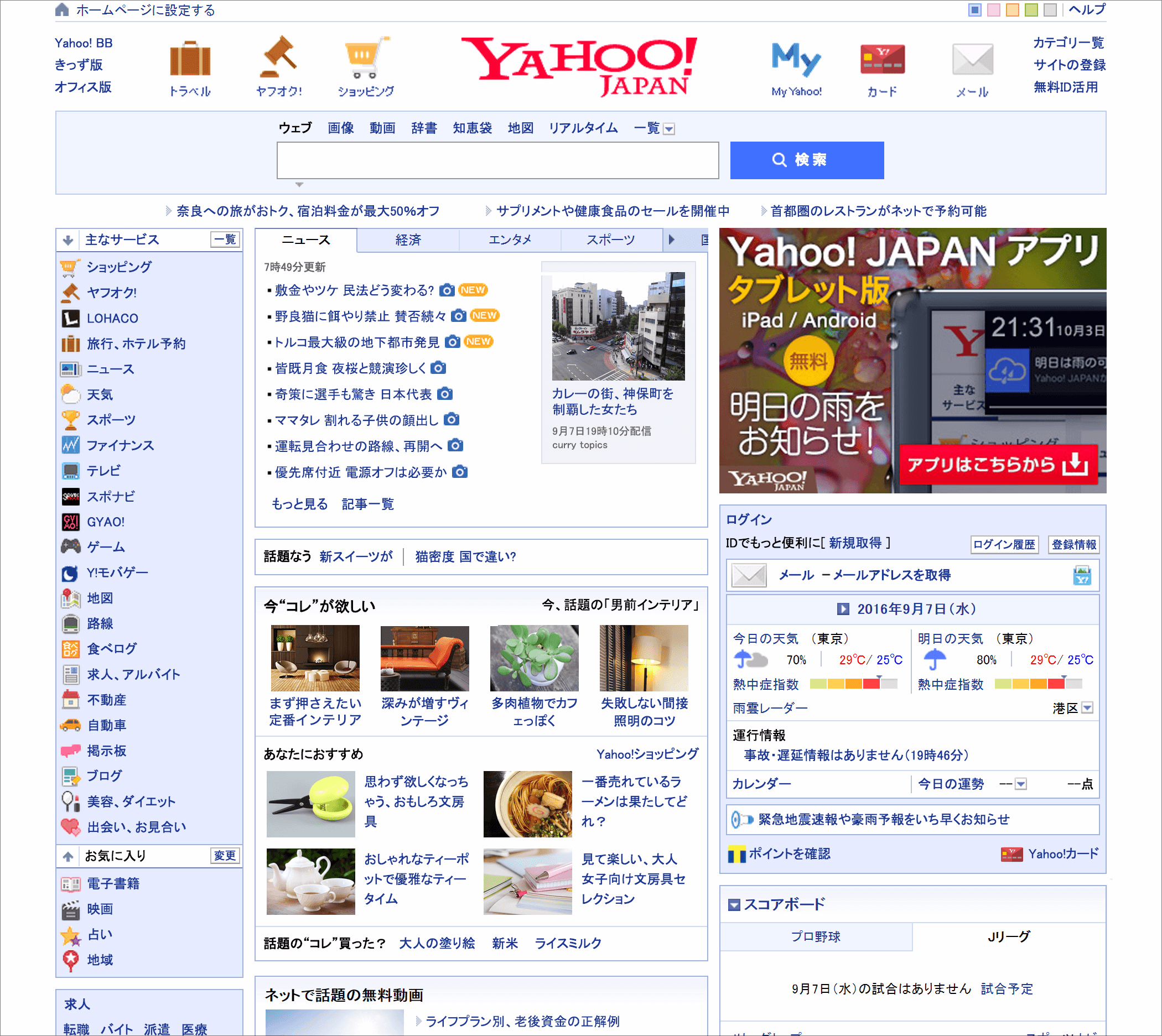The image size is (1162, 1036).
Task: Open the もっと見る news link
Action: [x=299, y=504]
